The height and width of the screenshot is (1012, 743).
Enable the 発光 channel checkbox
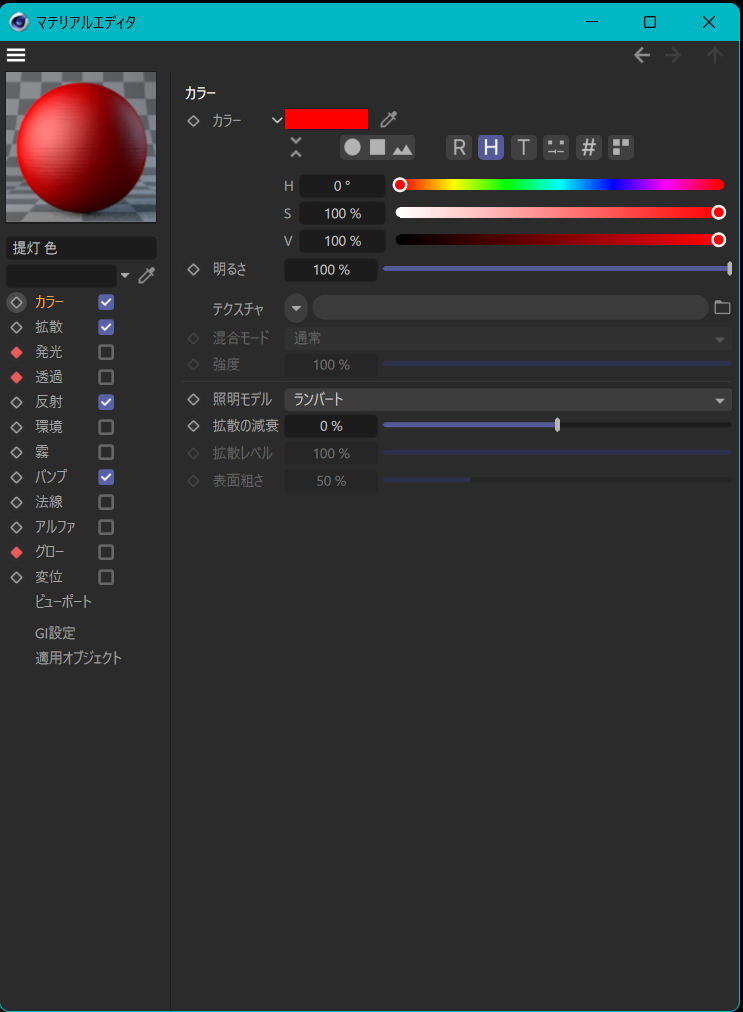click(x=106, y=352)
